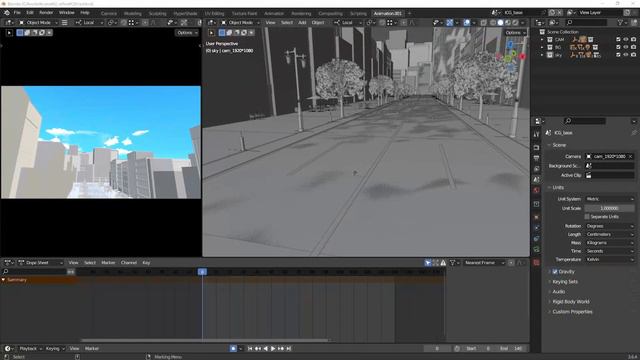Open Tool properties tab icon
Image resolution: width=640 pixels, height=360 pixels.
click(x=536, y=134)
